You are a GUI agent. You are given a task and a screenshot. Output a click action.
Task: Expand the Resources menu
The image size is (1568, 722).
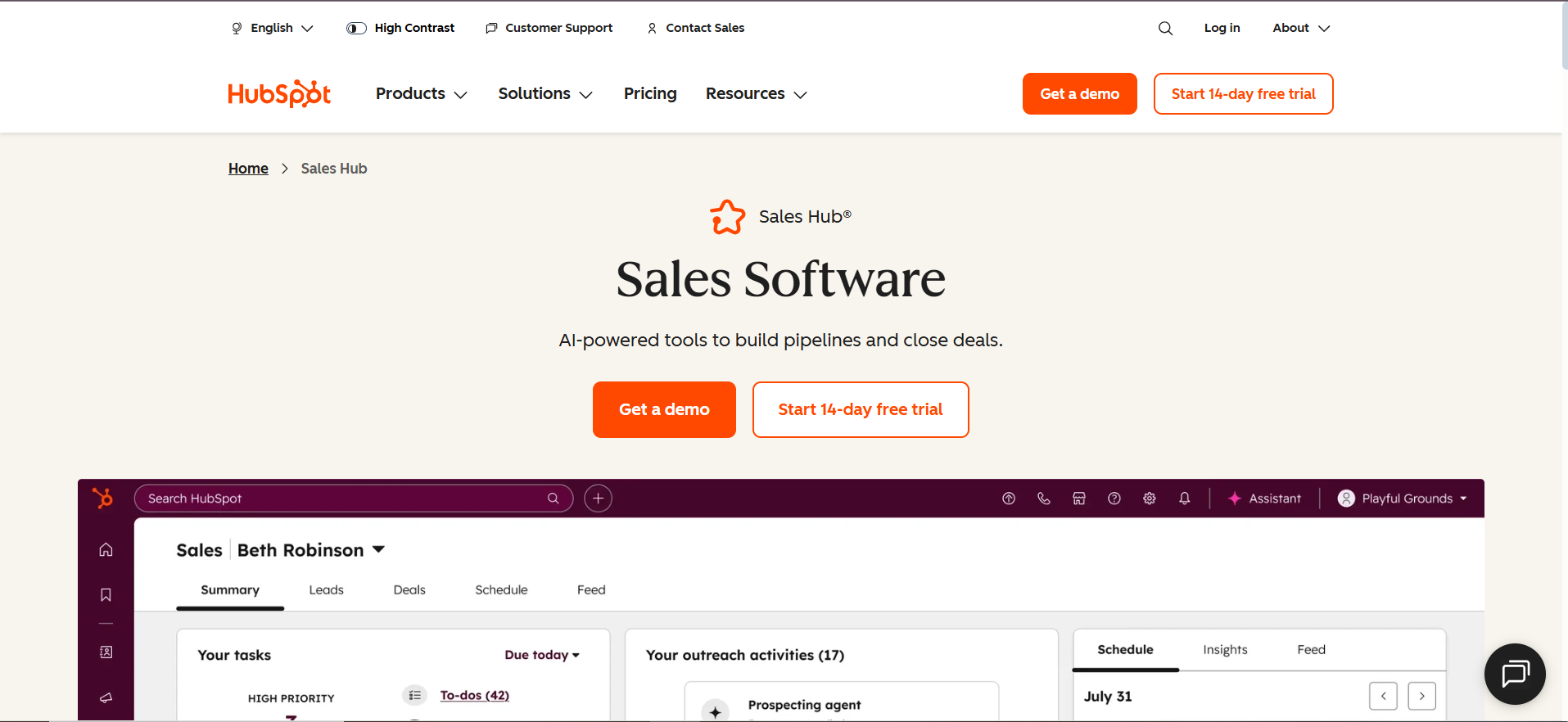(x=757, y=94)
